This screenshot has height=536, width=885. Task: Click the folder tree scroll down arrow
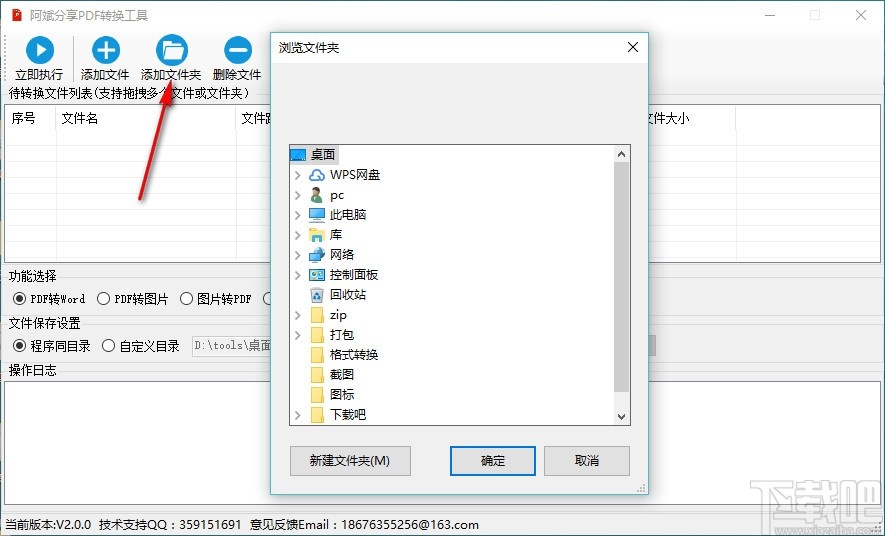(x=621, y=417)
